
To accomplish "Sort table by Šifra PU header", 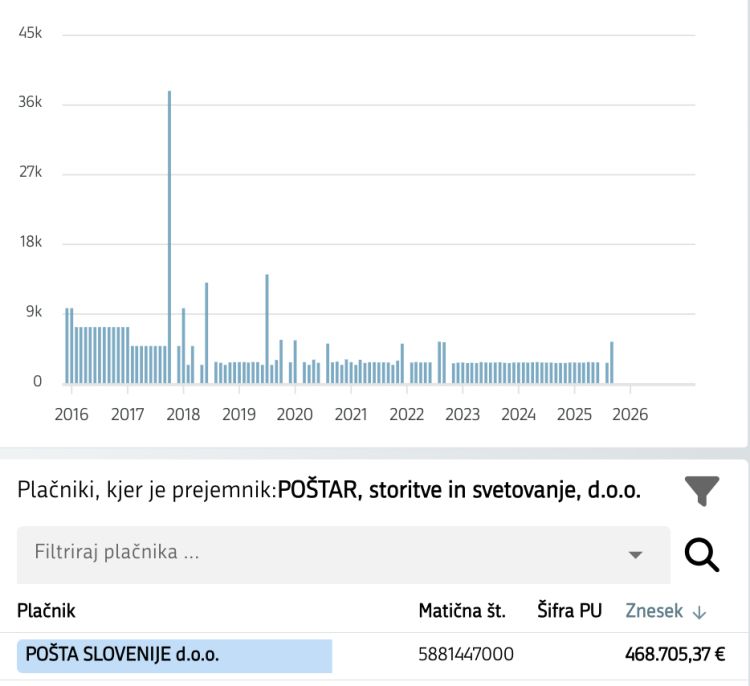I will point(569,611).
